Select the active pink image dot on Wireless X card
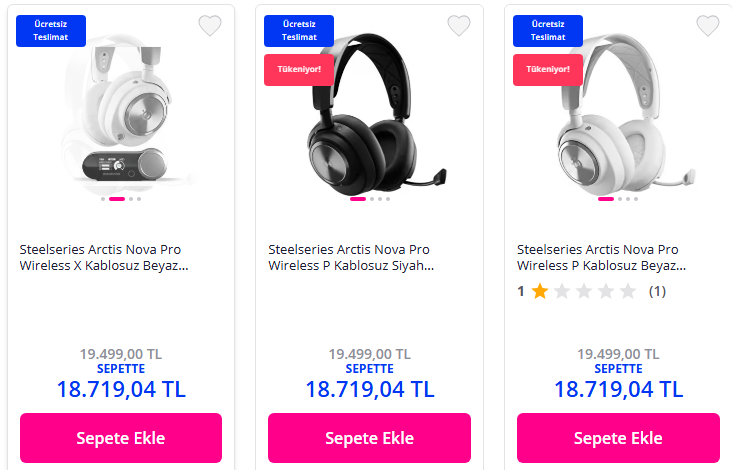732x470 pixels. point(117,199)
